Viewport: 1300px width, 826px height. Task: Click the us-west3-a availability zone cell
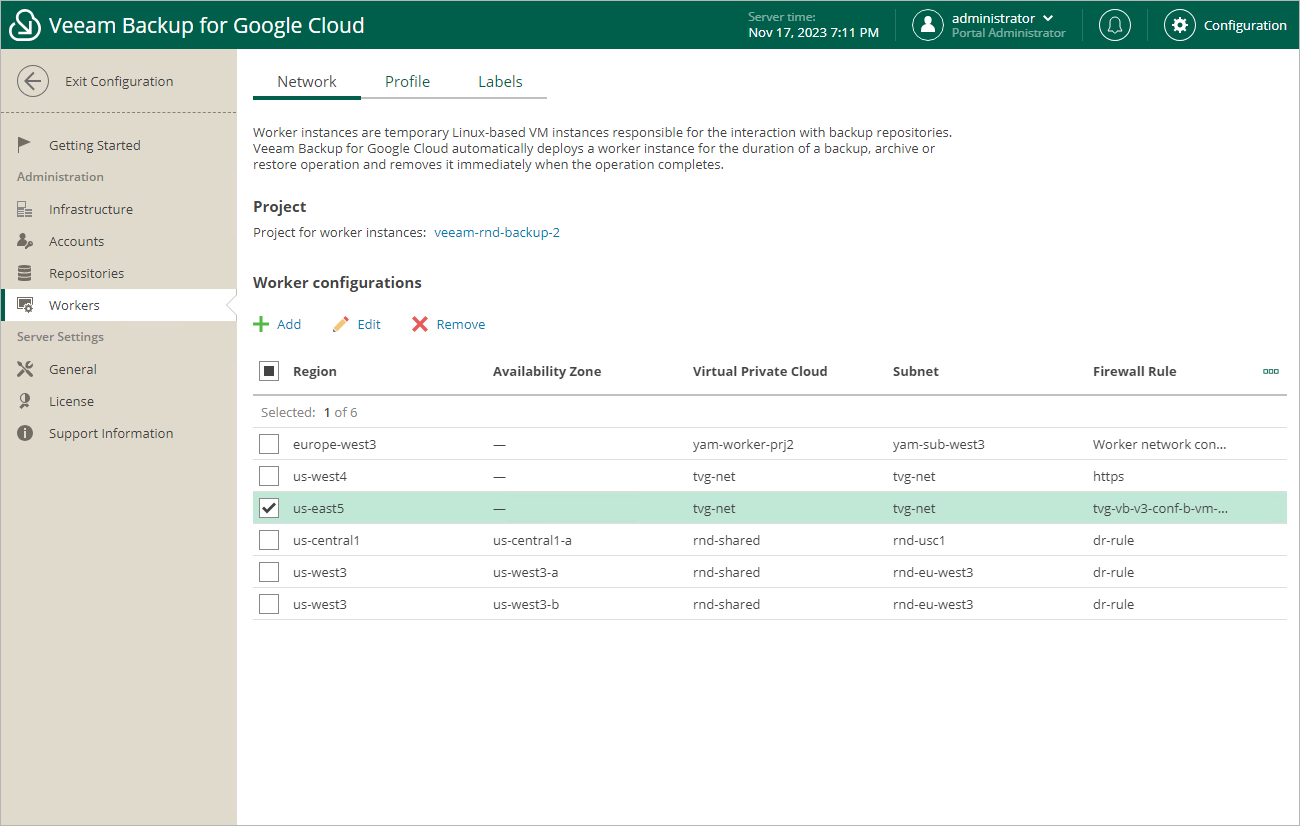click(526, 572)
